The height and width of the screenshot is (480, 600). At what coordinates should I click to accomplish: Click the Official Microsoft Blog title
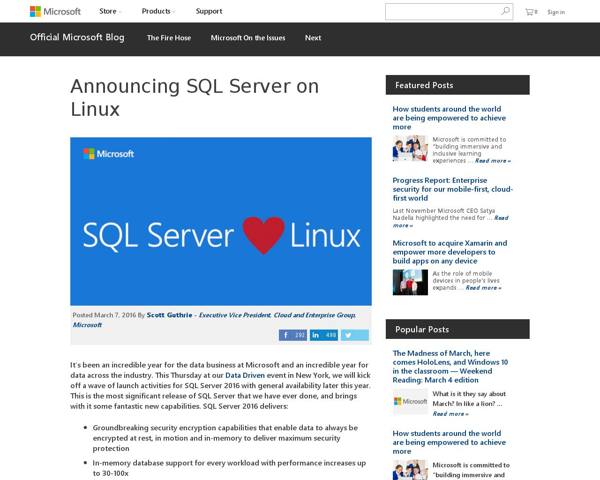(78, 38)
